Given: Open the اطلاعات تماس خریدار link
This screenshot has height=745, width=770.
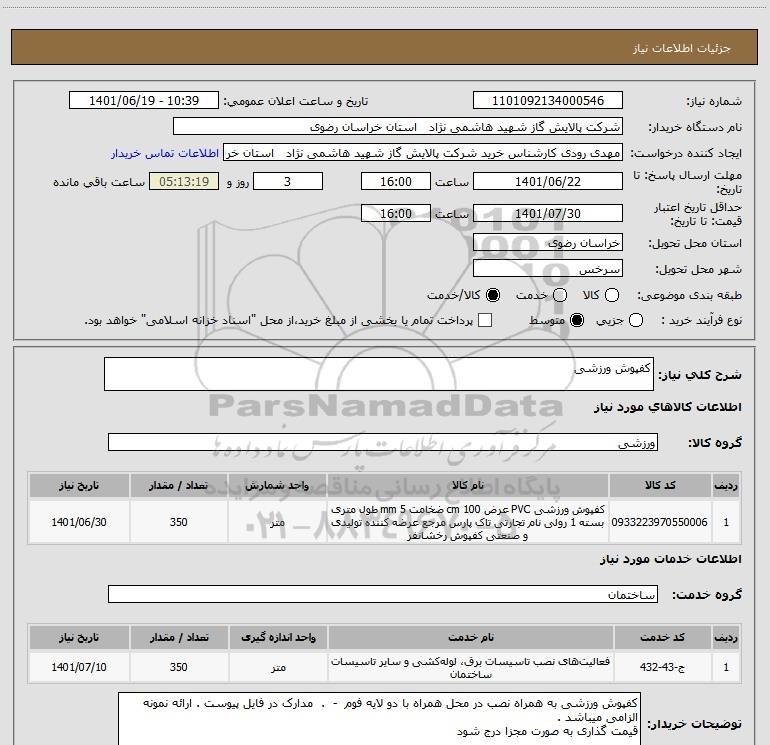Looking at the screenshot, I should 165,153.
